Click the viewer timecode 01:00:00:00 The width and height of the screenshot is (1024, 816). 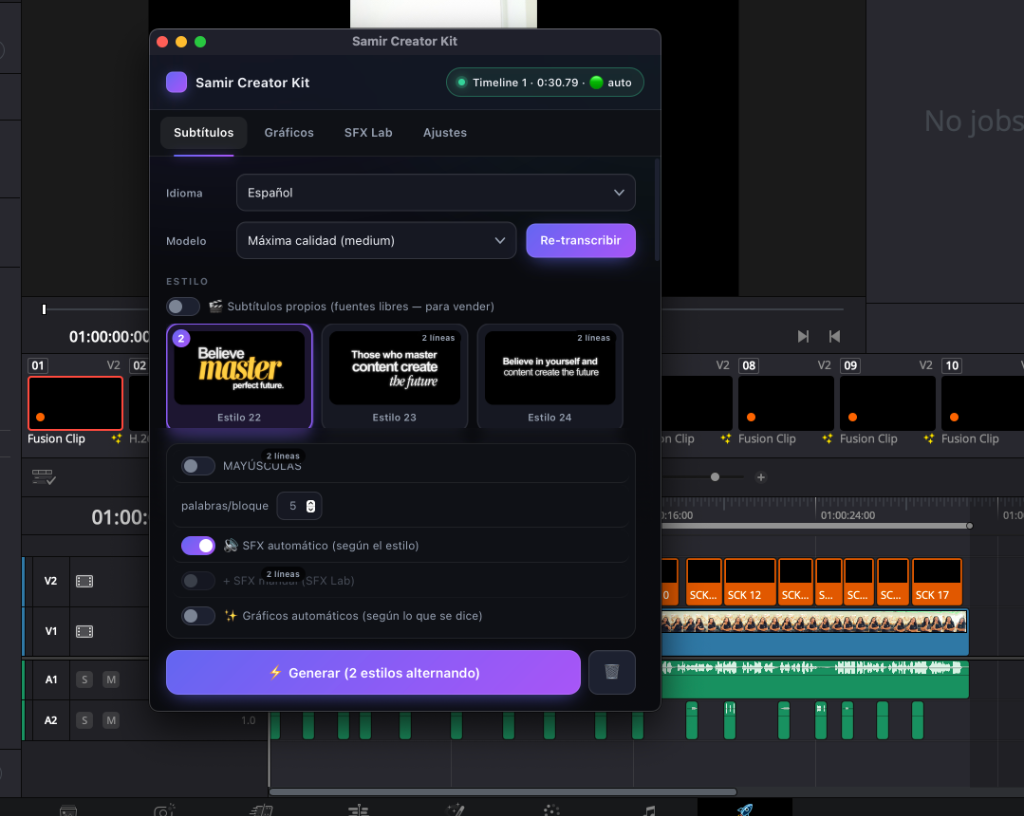tap(109, 337)
